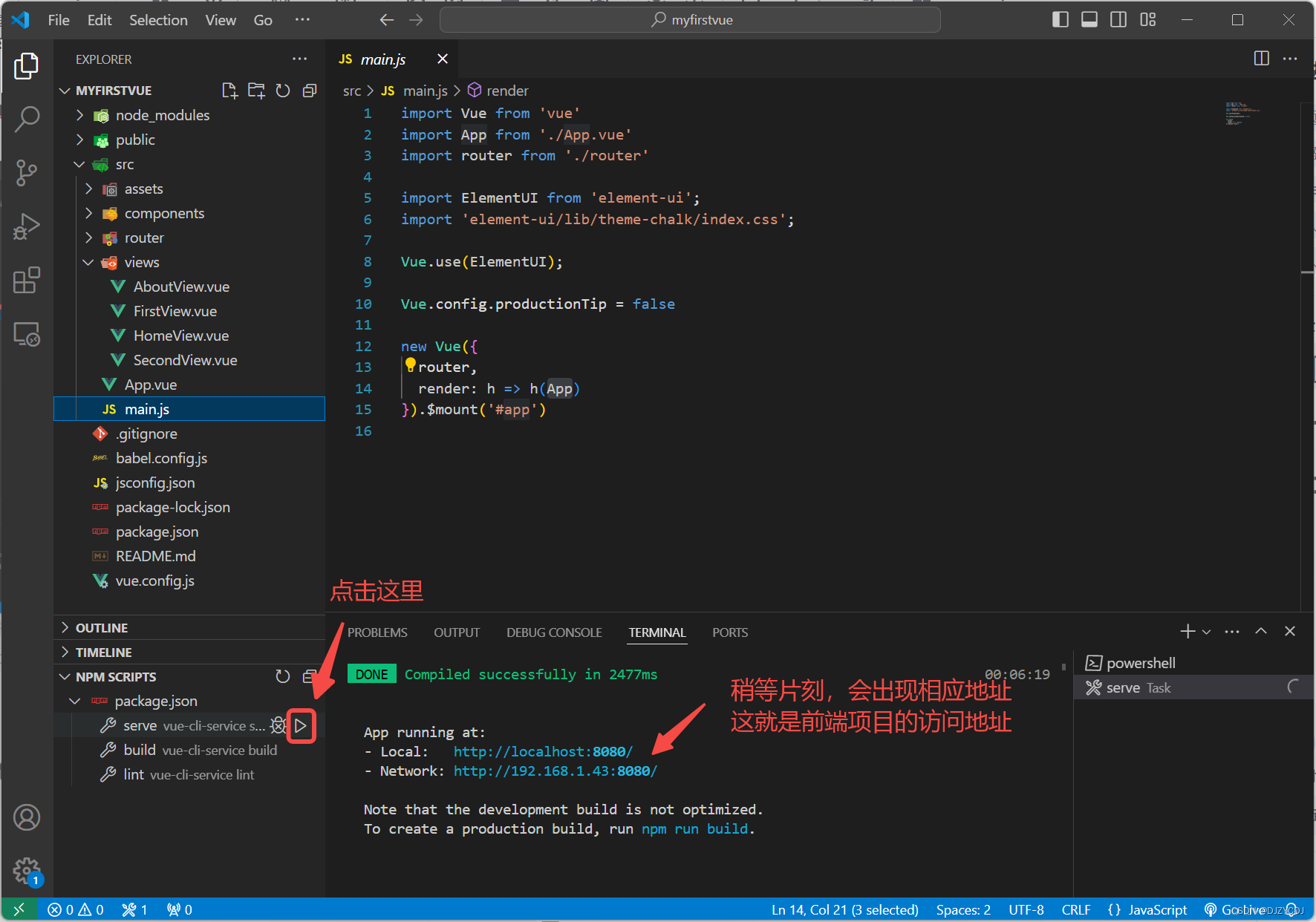Open the View menu
The image size is (1316, 922).
click(x=221, y=20)
